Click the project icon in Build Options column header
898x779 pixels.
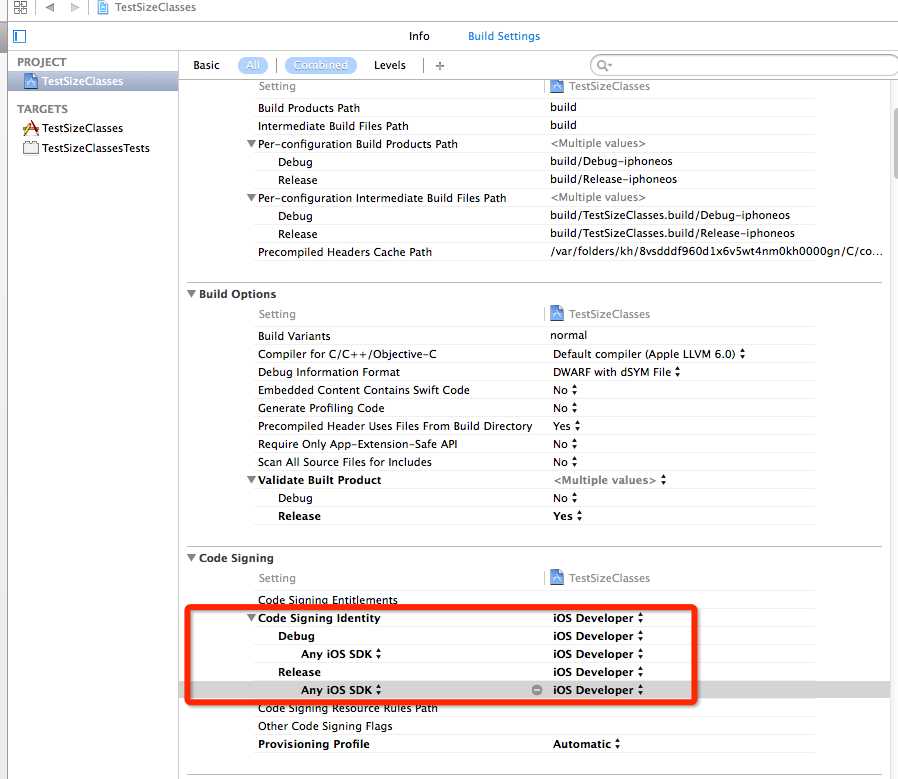tap(557, 313)
